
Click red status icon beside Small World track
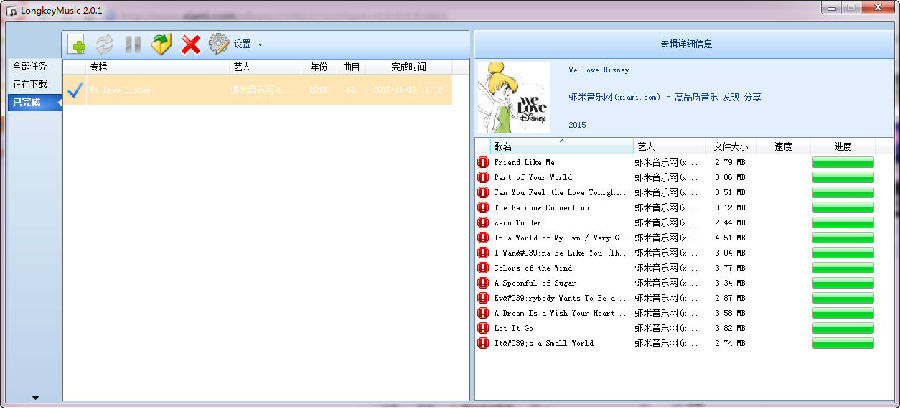[483, 343]
